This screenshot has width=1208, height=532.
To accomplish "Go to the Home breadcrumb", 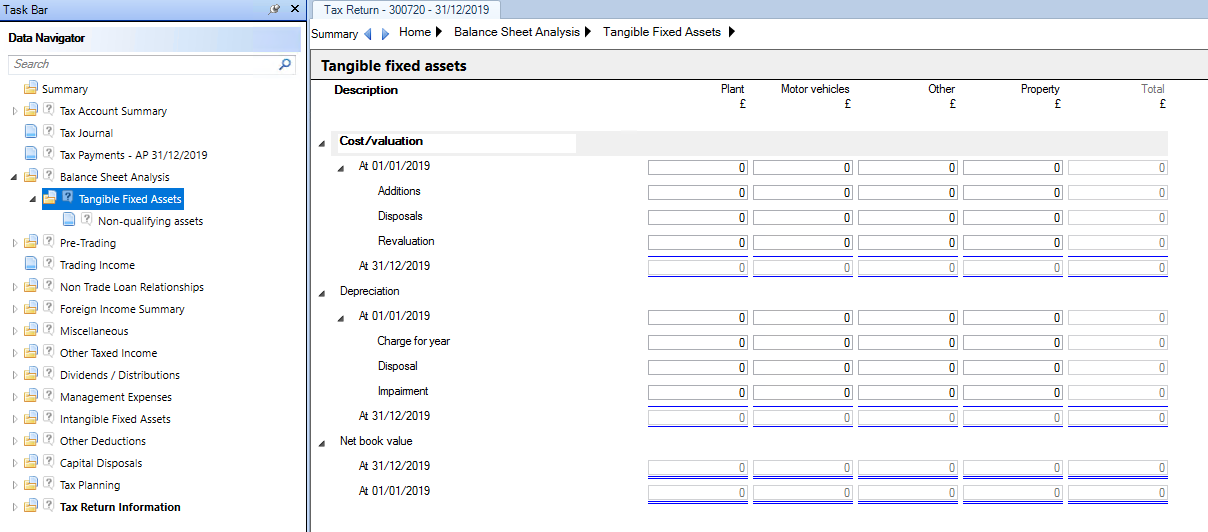I will click(x=414, y=32).
